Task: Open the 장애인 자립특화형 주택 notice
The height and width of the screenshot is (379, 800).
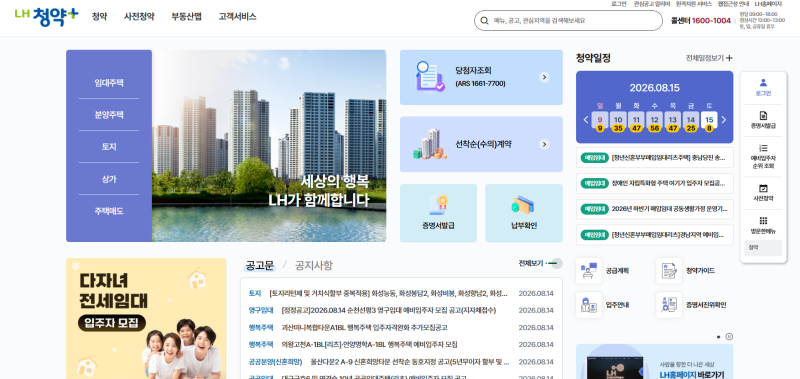Action: [x=655, y=183]
